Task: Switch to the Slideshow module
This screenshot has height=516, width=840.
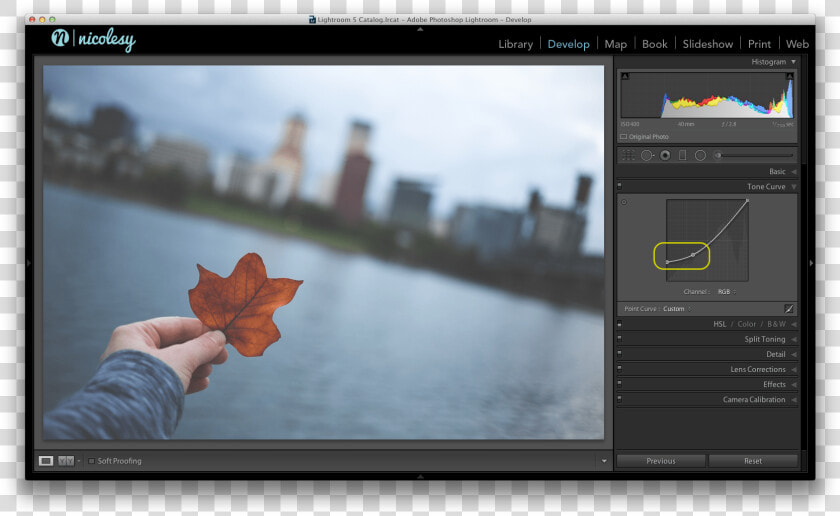Action: point(708,44)
